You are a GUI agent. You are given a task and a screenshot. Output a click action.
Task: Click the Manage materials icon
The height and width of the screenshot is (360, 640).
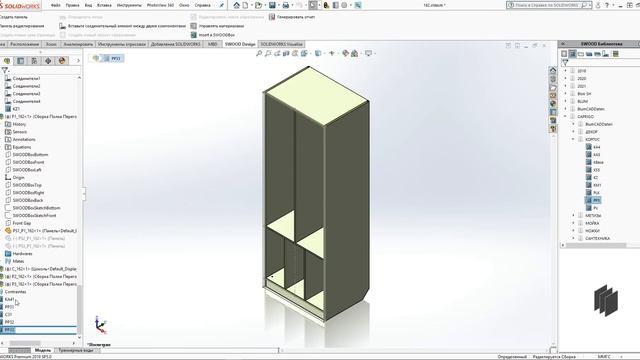pyautogui.click(x=193, y=26)
